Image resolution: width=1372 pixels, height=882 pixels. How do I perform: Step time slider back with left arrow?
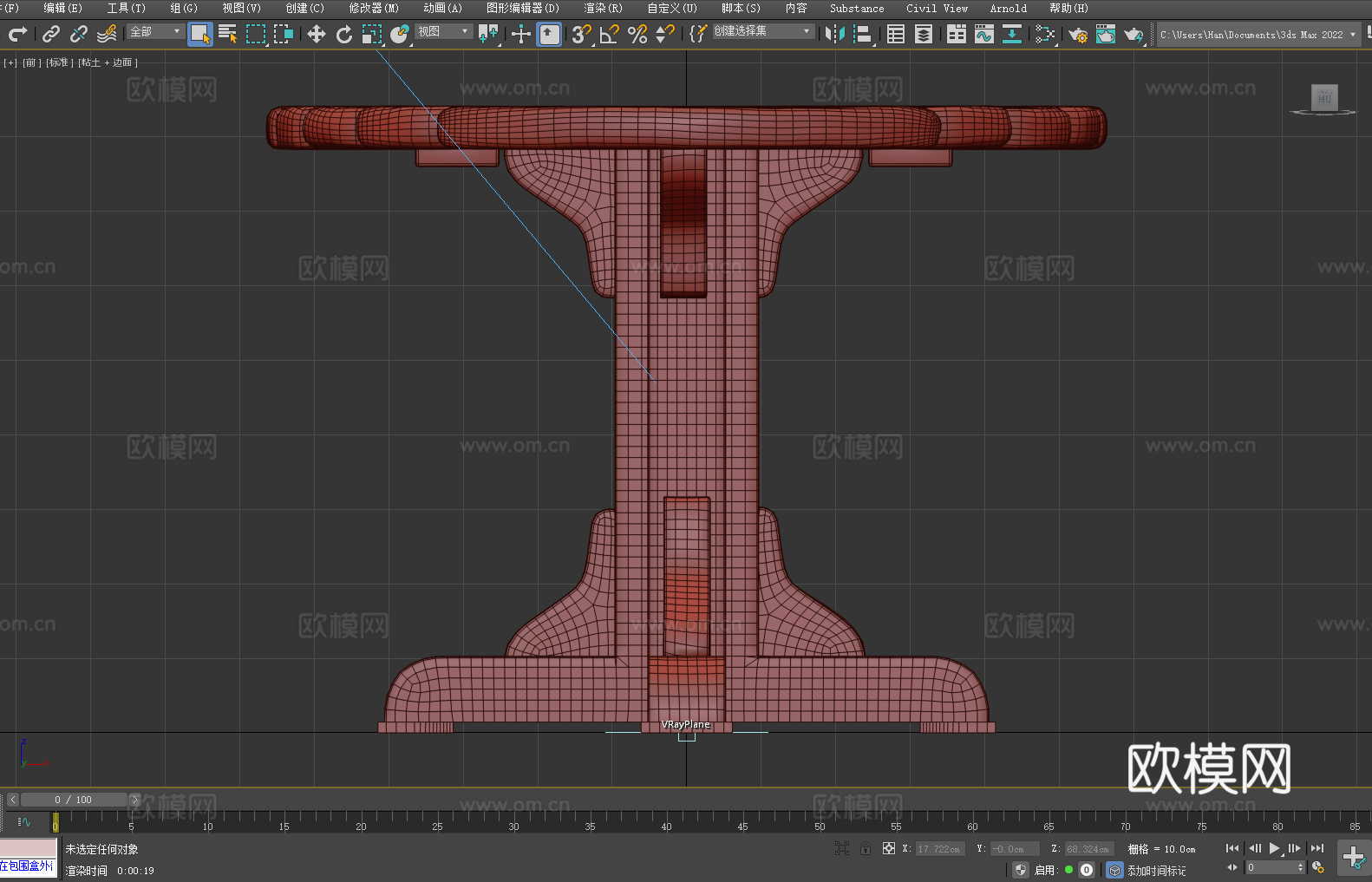(13, 800)
